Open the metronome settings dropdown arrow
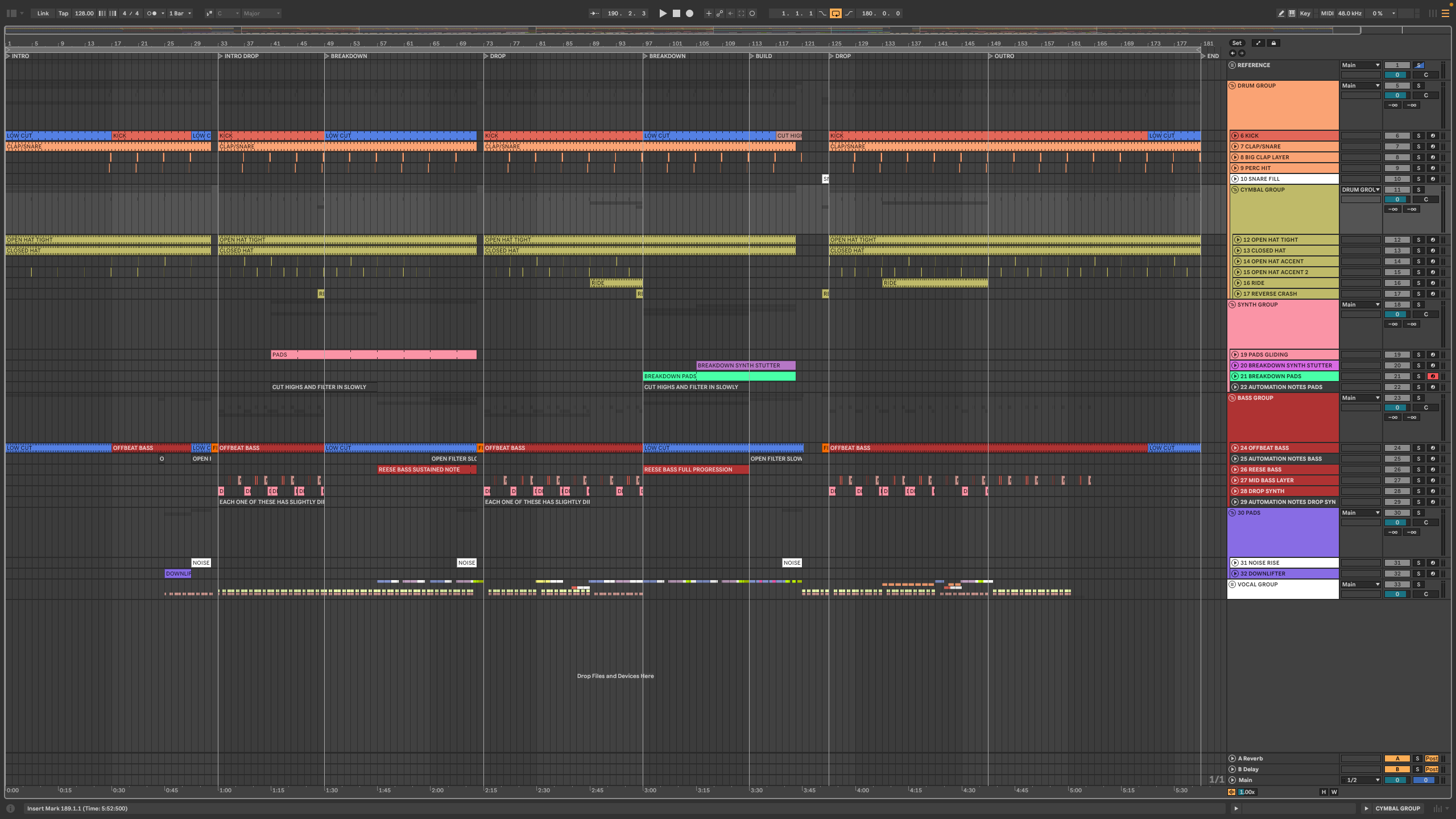 click(x=163, y=13)
